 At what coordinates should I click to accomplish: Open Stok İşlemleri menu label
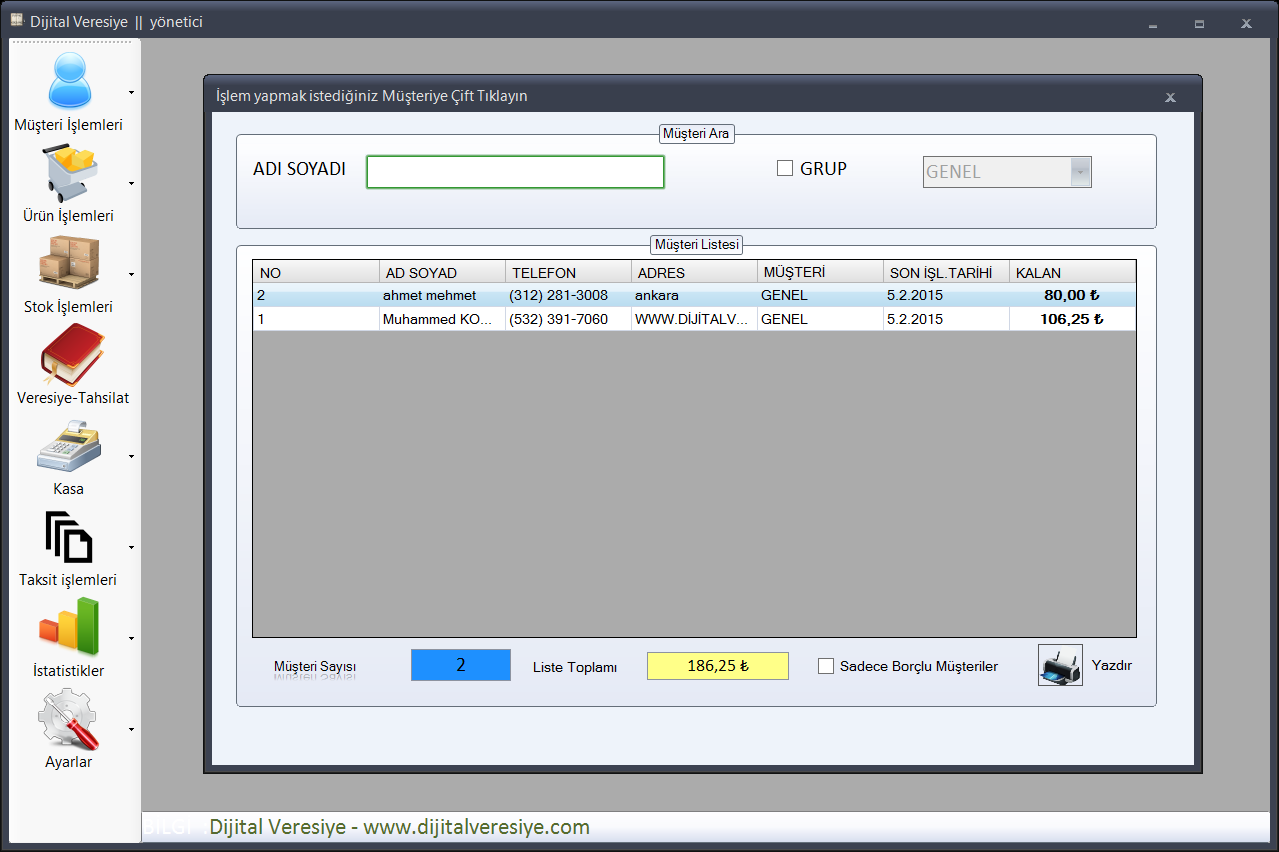[x=69, y=307]
